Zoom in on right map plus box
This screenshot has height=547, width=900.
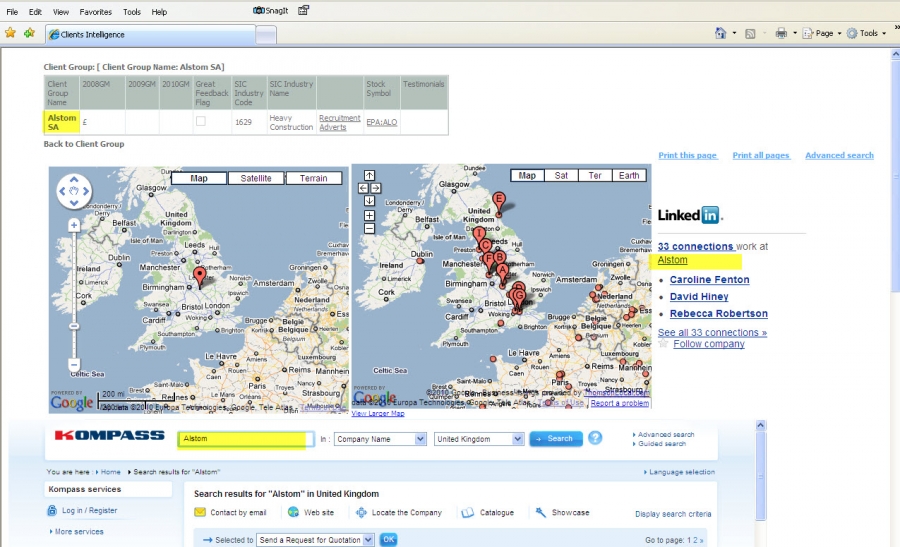[x=370, y=216]
